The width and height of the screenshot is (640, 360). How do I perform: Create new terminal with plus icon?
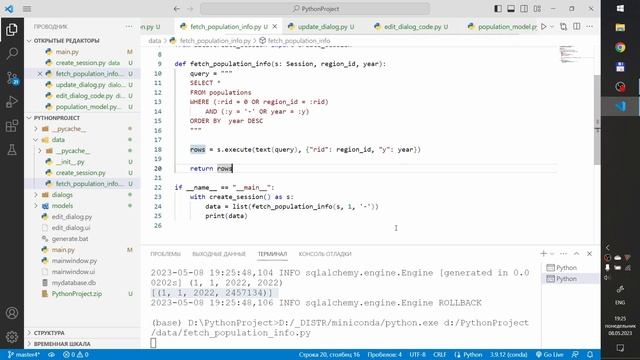543,254
